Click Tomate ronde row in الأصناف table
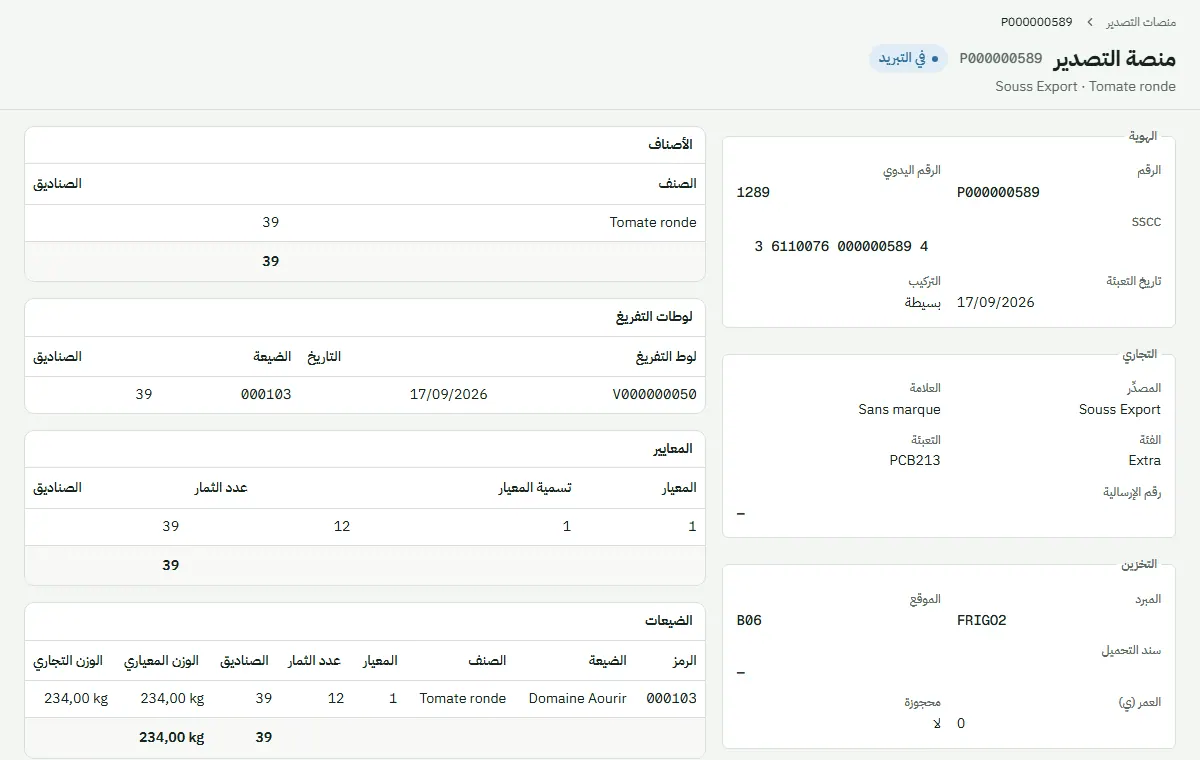1200x760 pixels. 365,223
